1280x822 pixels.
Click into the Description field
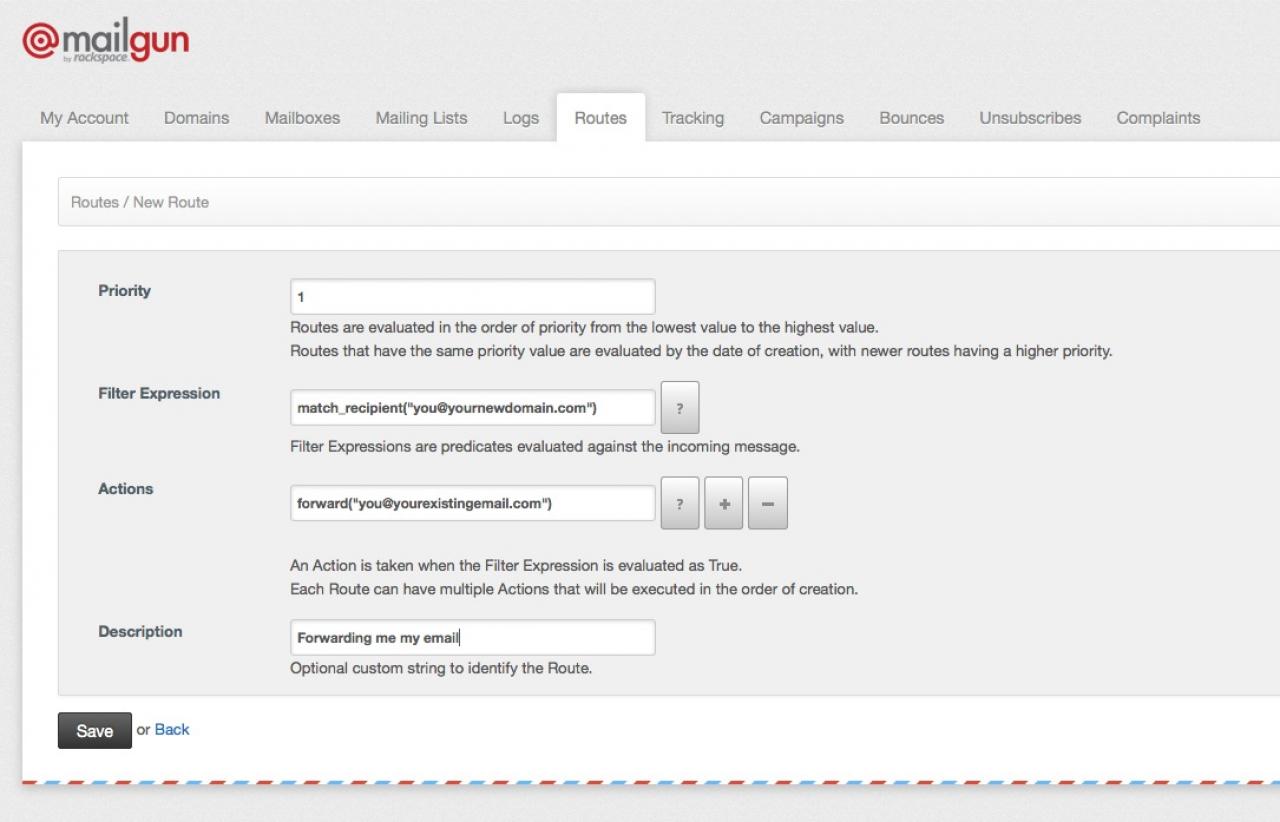tap(473, 637)
